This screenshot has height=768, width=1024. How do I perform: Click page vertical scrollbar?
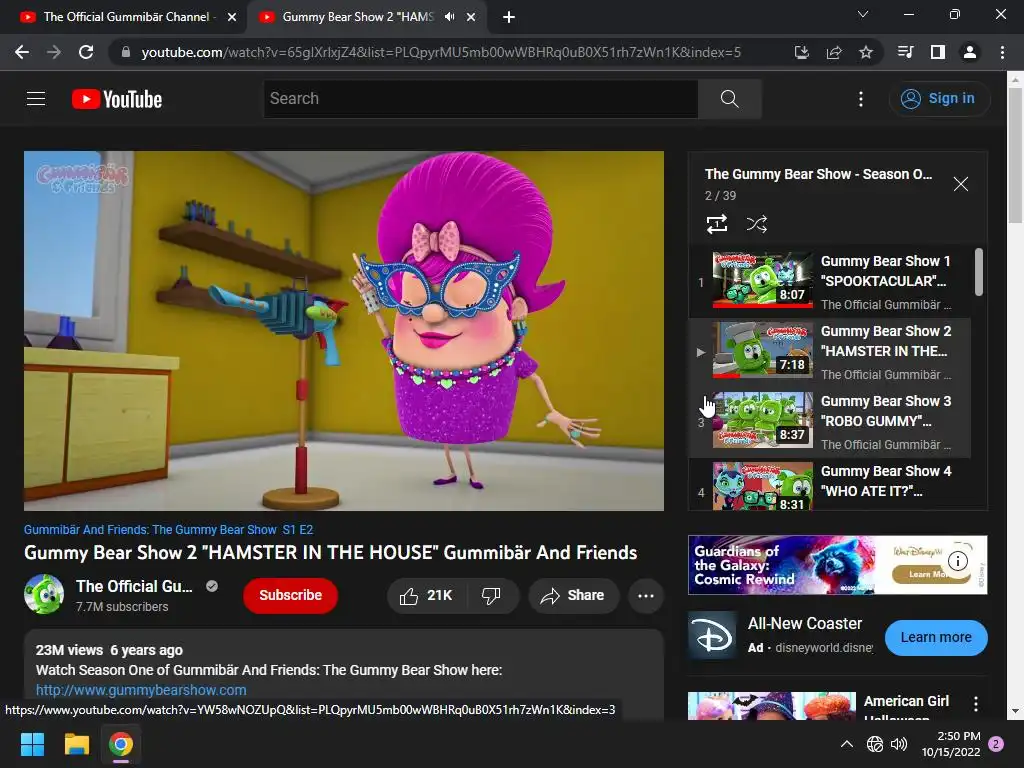[1015, 157]
